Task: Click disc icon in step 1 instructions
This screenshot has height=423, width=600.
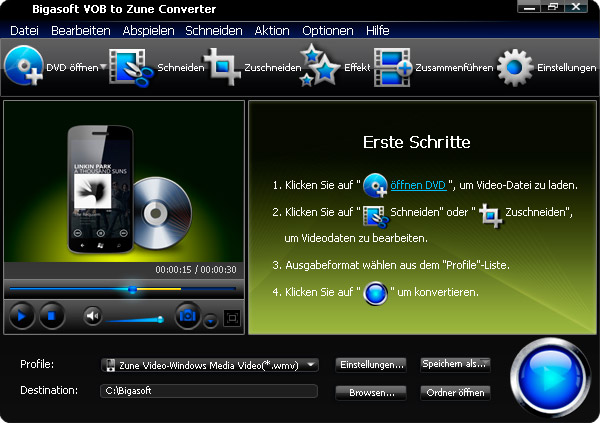Action: pyautogui.click(x=375, y=185)
